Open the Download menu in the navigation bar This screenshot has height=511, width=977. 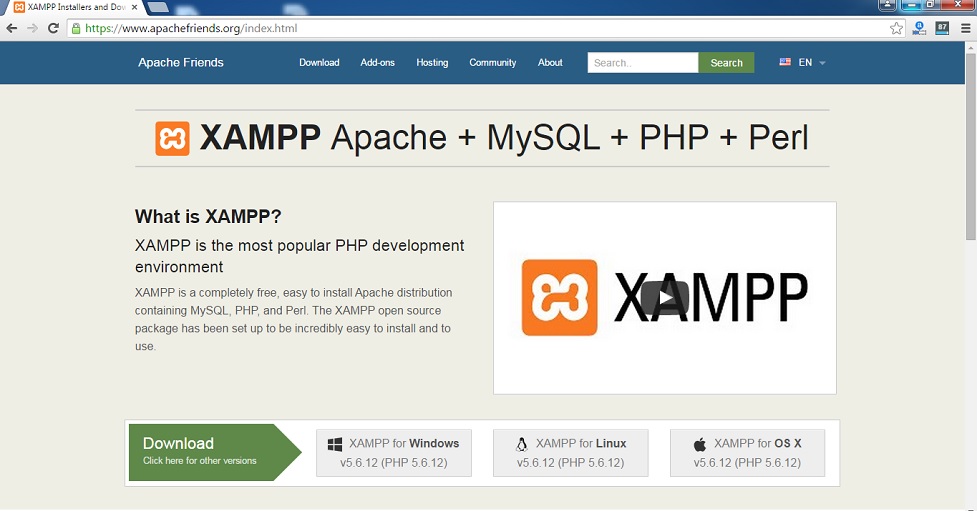(x=319, y=62)
